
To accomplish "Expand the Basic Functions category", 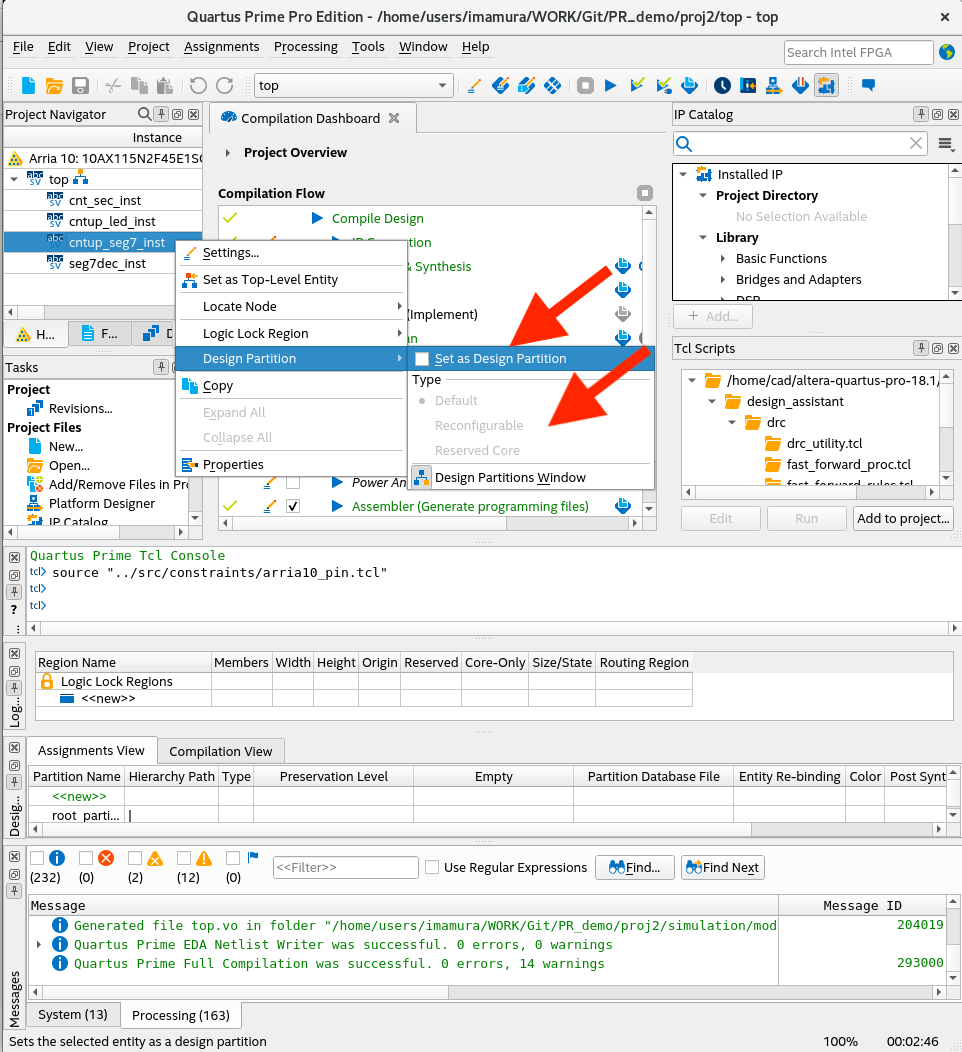I will (x=723, y=258).
